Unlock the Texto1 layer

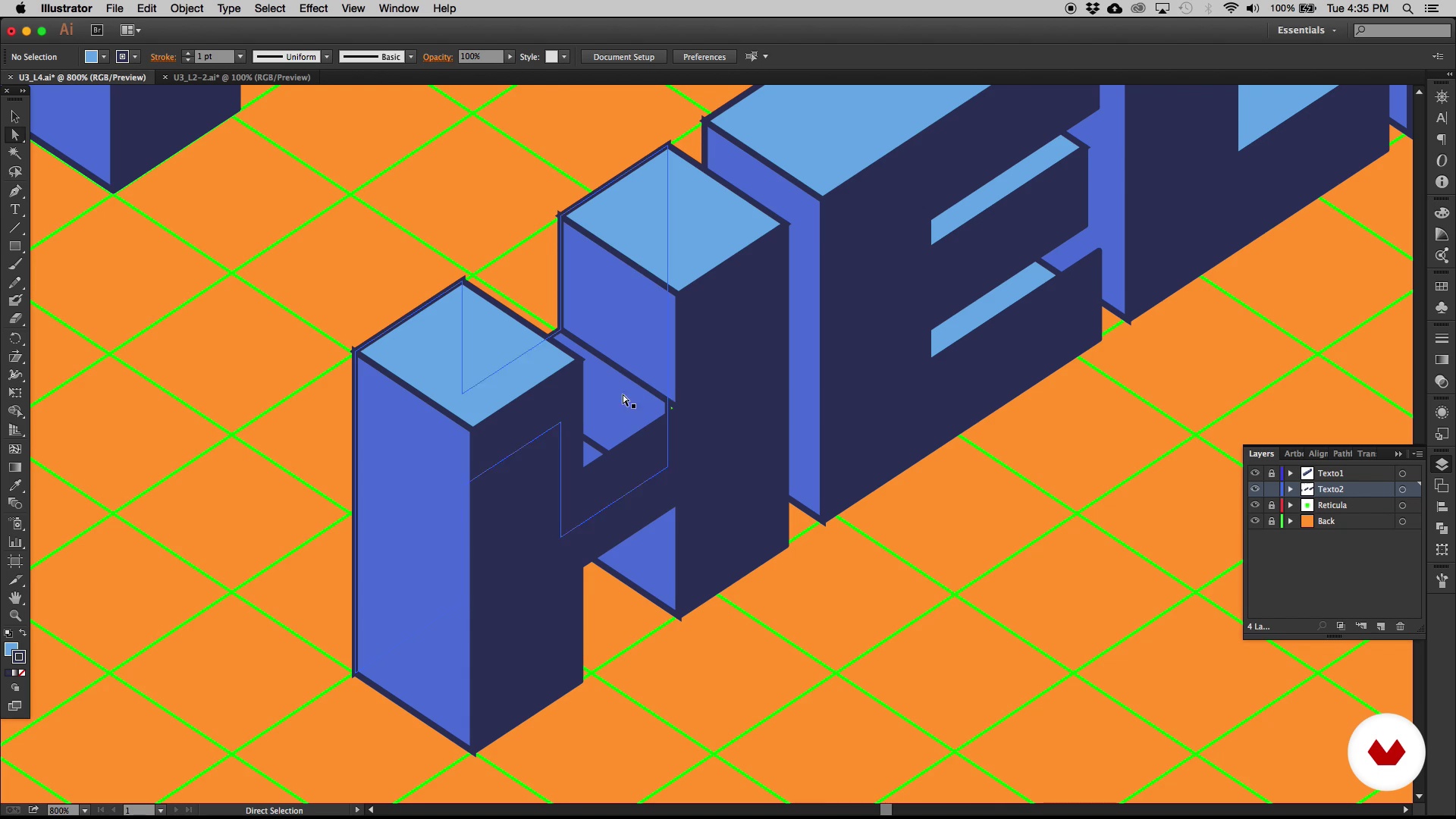click(x=1272, y=473)
